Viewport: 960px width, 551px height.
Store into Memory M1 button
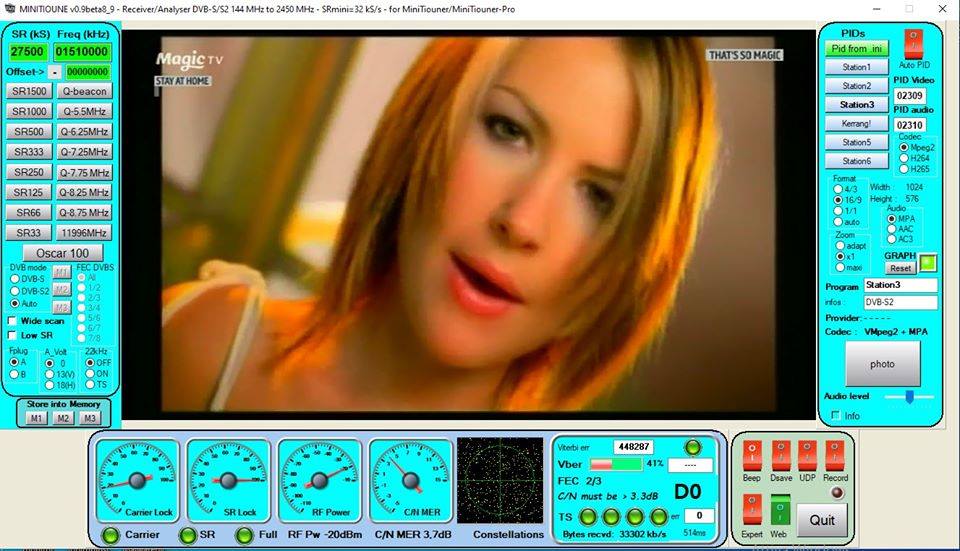tap(36, 418)
